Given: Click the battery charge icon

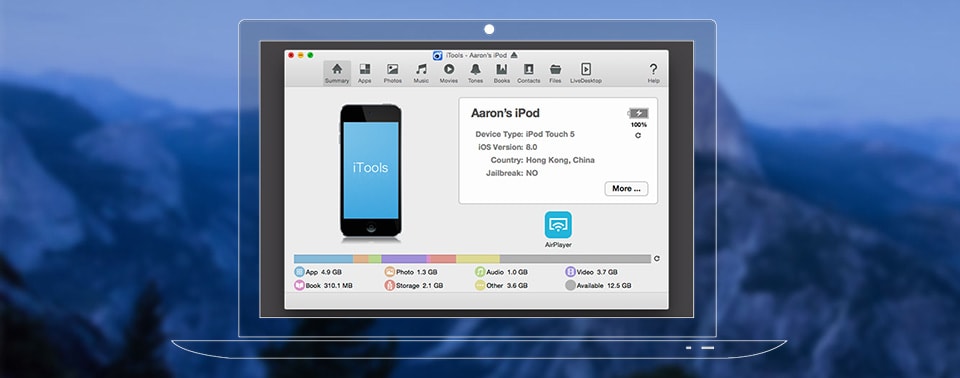Looking at the screenshot, I should click(638, 113).
